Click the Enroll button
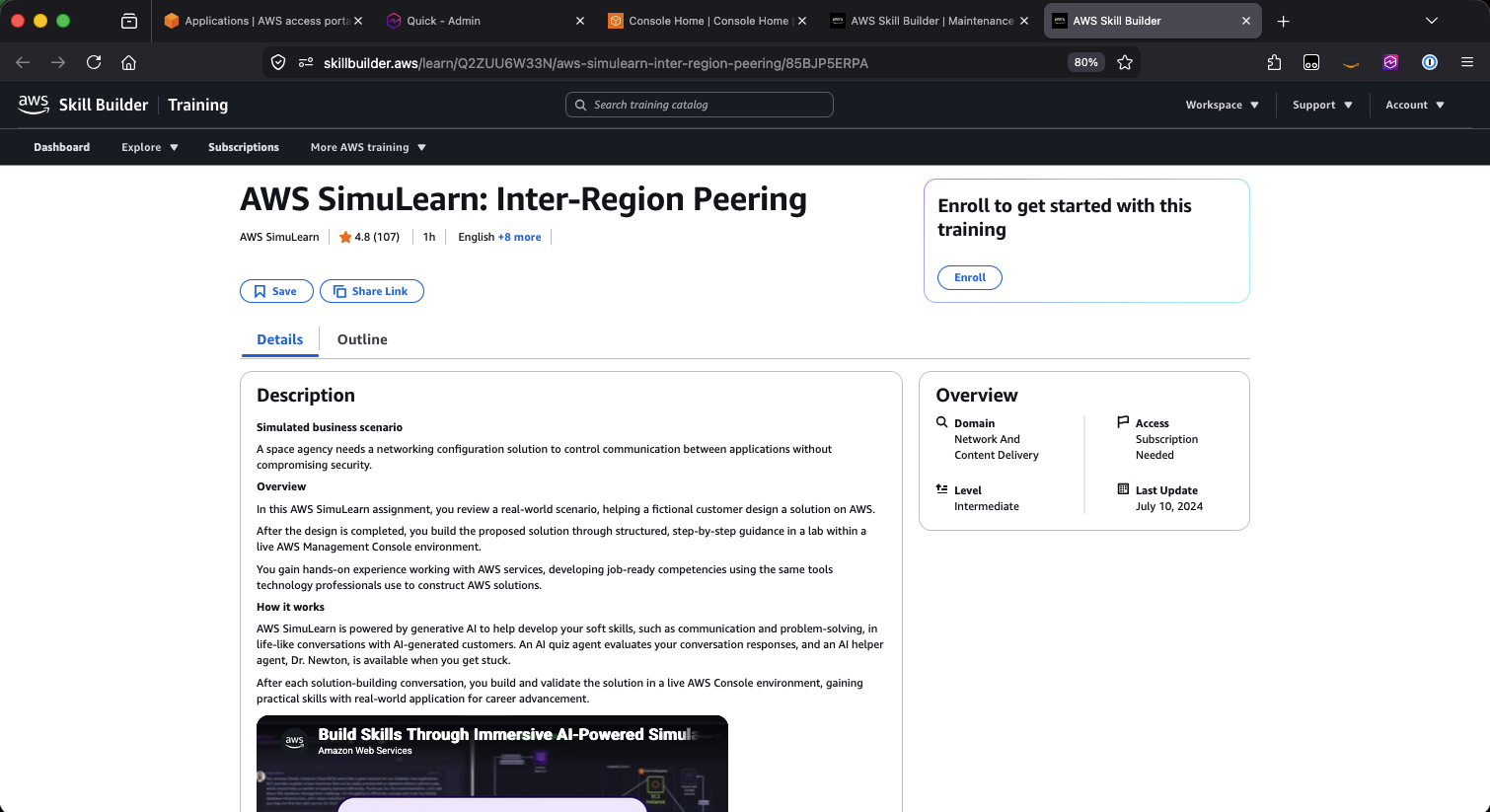Image resolution: width=1490 pixels, height=812 pixels. [970, 277]
